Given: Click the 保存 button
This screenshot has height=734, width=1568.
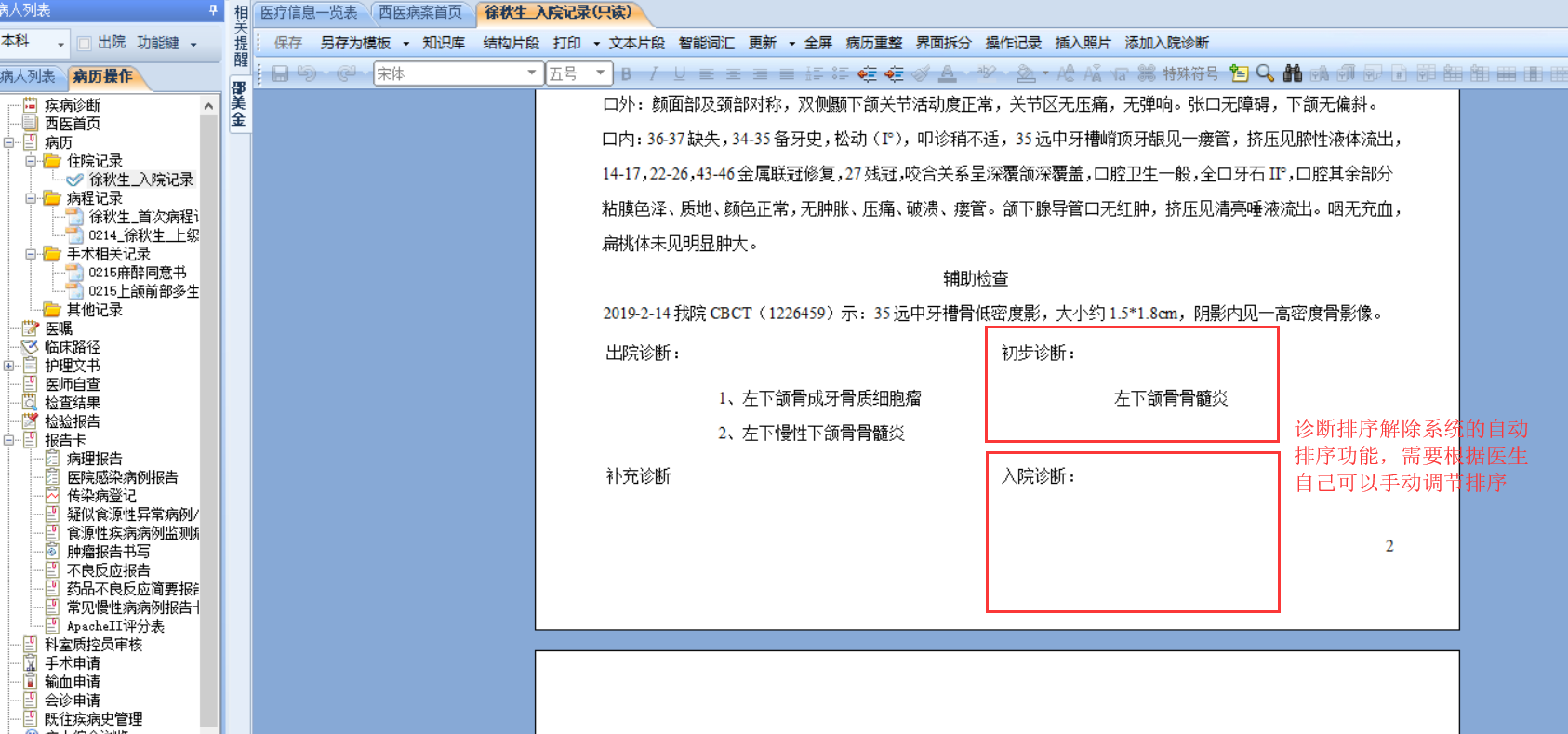Looking at the screenshot, I should pos(288,43).
